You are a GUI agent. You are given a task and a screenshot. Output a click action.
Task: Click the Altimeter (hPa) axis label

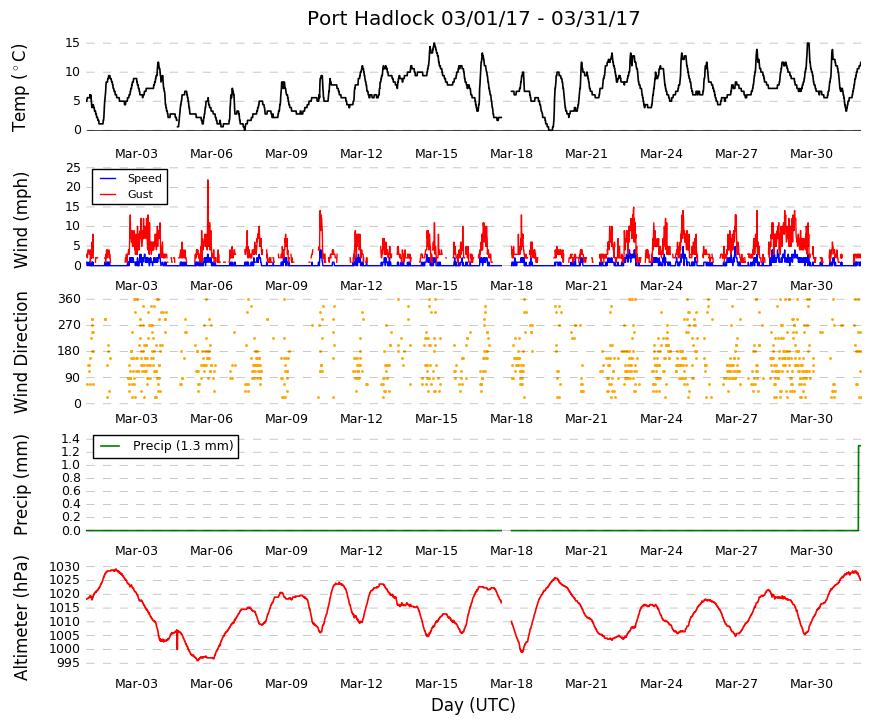point(20,618)
